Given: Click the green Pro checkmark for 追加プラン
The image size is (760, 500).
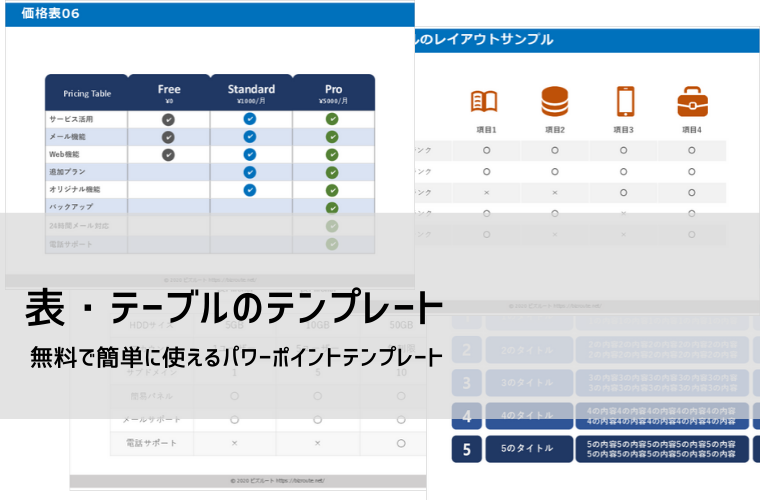Looking at the screenshot, I should point(332,173).
